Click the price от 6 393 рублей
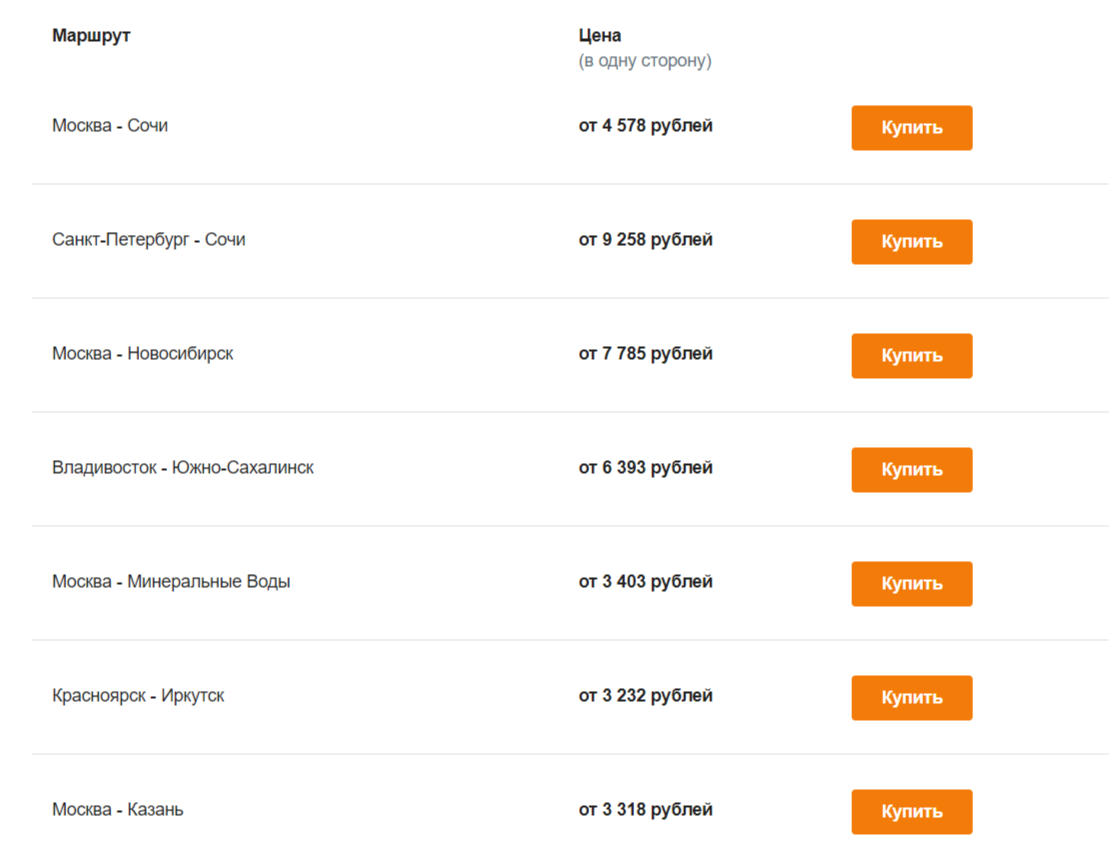Viewport: 1120px width, 858px height. click(645, 468)
